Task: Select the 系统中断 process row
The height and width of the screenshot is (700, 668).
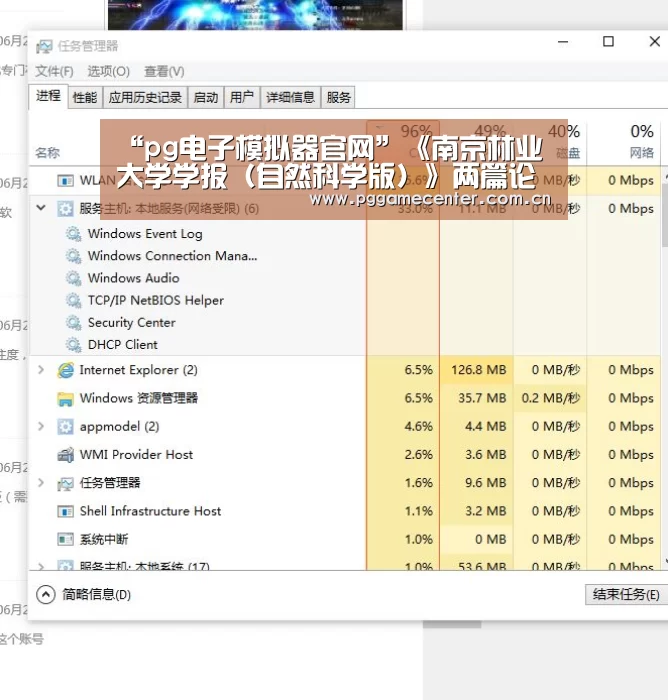Action: coord(345,539)
